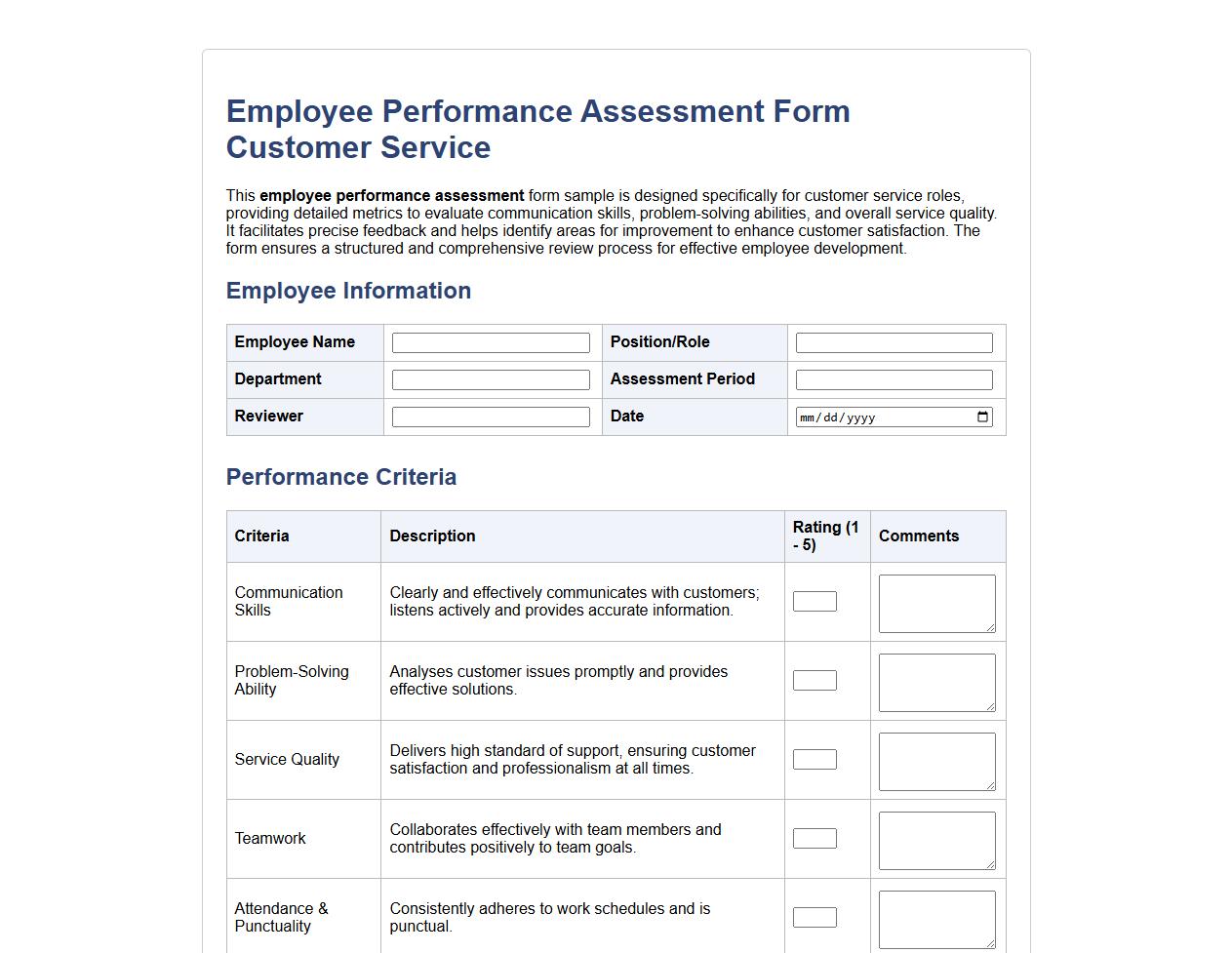Click the Attendance & Punctuality rating box
Viewport: 1232px width, 953px height.
point(815,917)
